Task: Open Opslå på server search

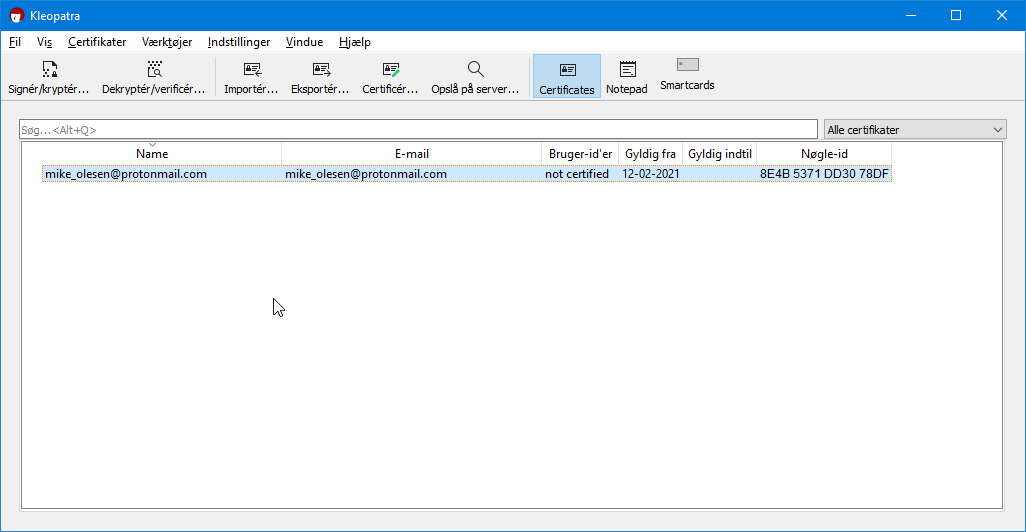Action: point(475,77)
